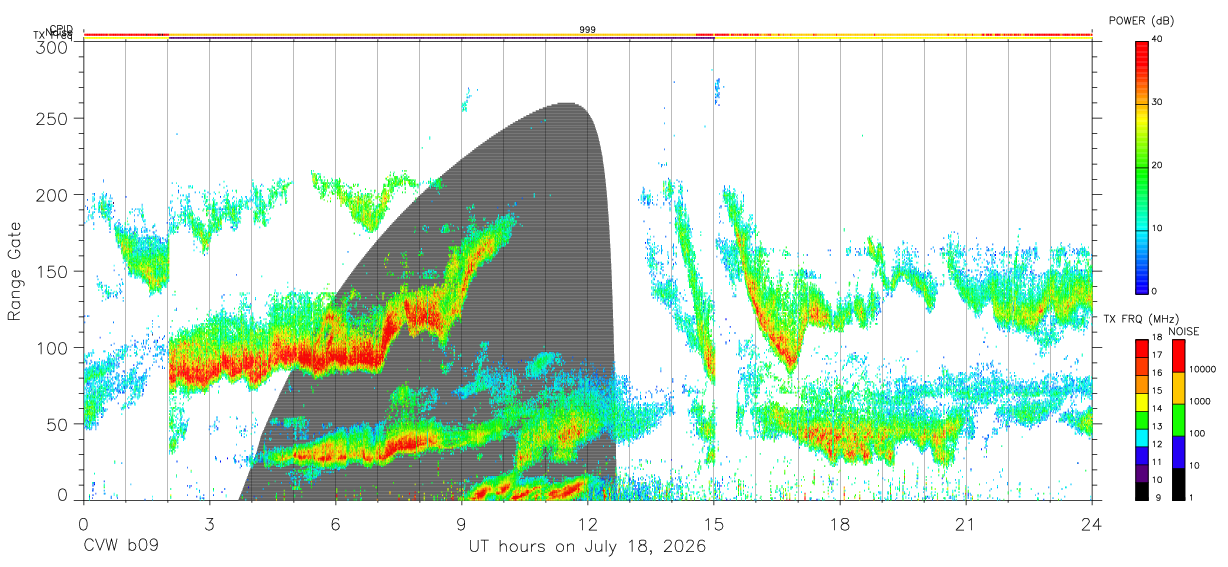
Task: Click the 9 hour tick label on time axis
Action: (x=462, y=523)
